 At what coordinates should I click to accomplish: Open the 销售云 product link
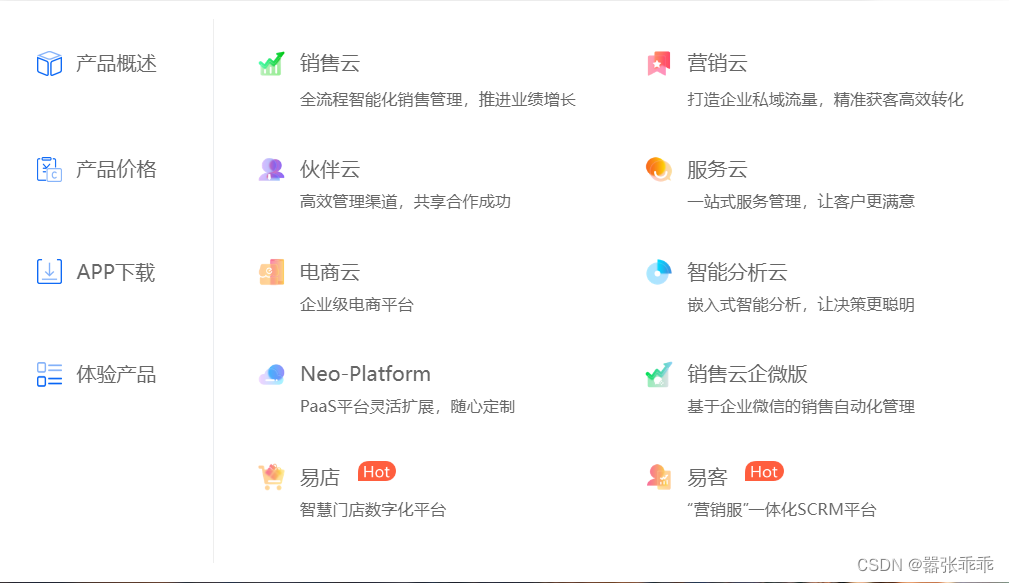coord(330,62)
